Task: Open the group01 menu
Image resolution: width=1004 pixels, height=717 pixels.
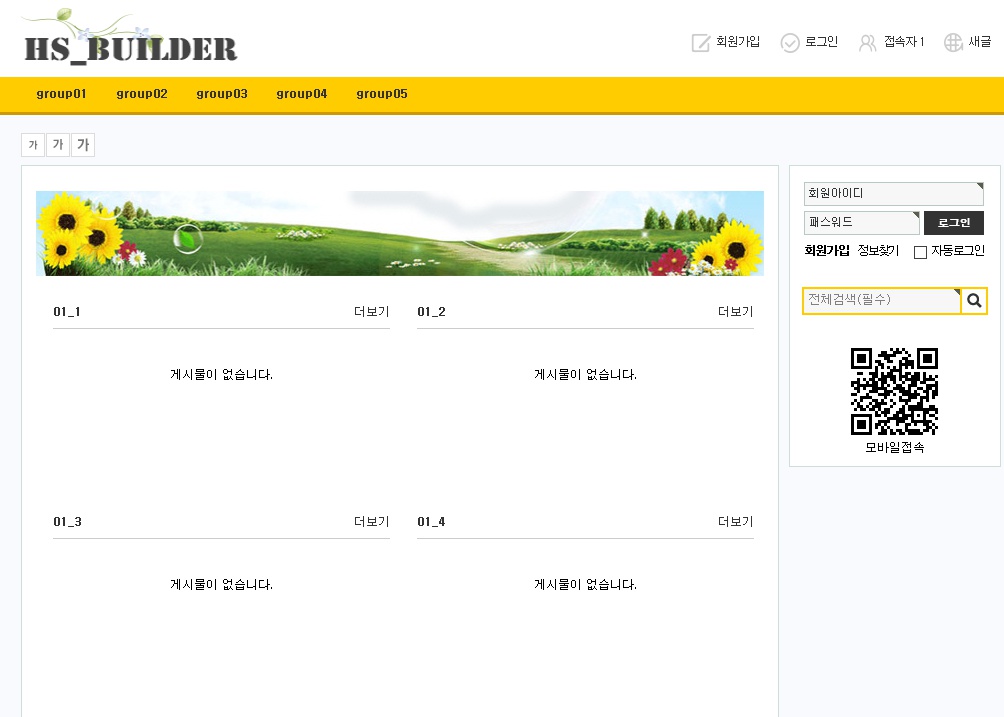Action: [x=61, y=94]
